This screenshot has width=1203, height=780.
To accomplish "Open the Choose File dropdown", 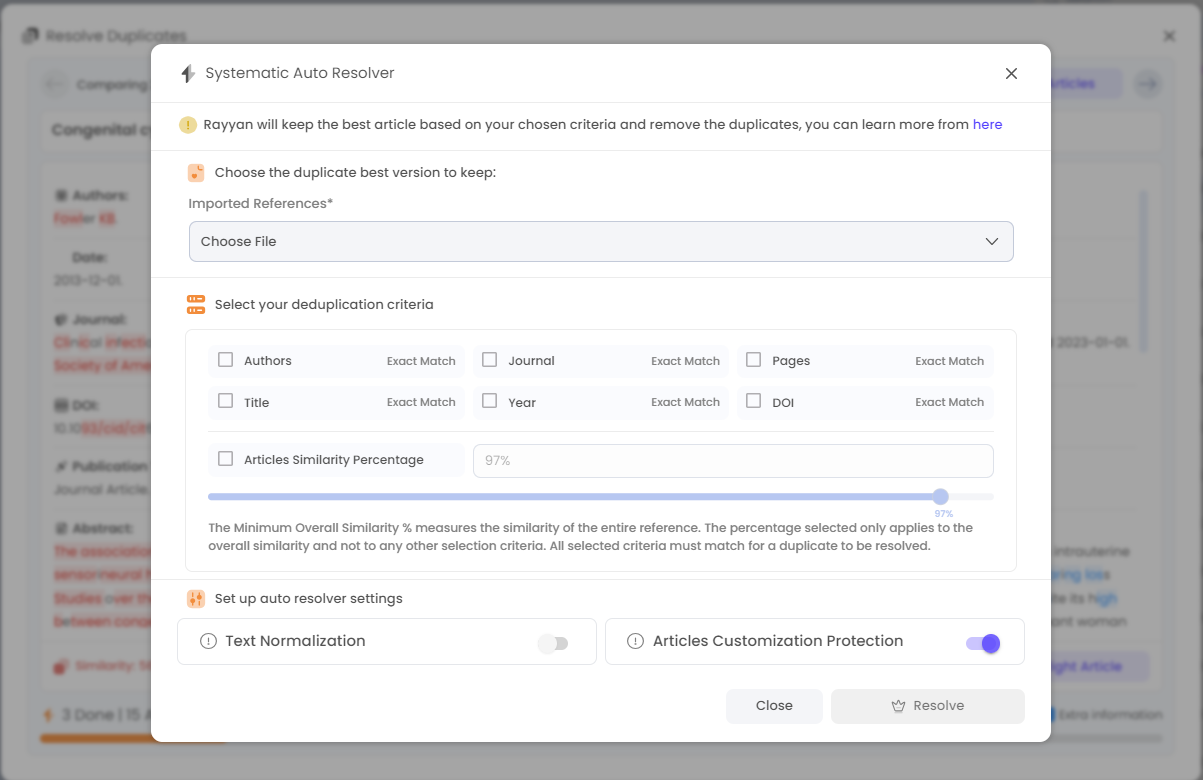I will pos(600,242).
